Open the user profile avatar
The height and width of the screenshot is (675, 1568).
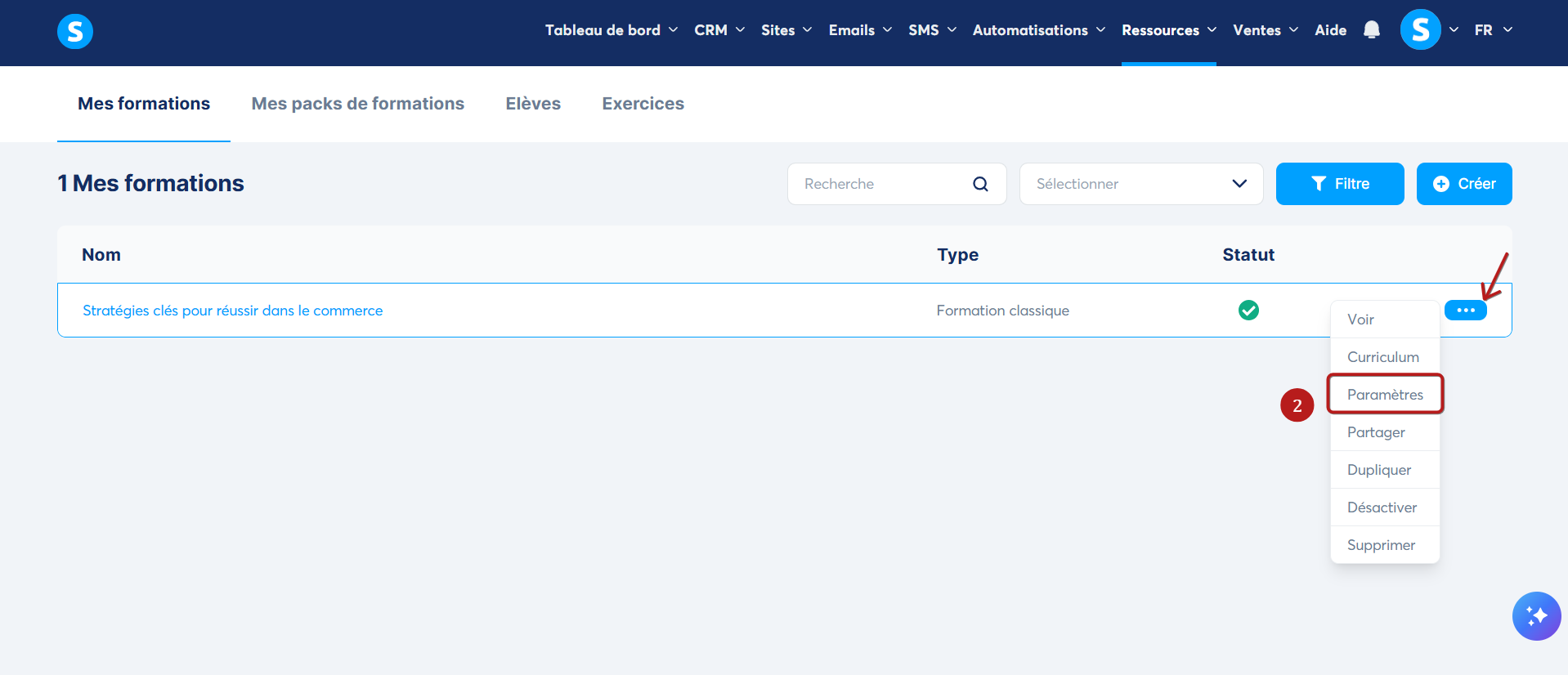1421,30
